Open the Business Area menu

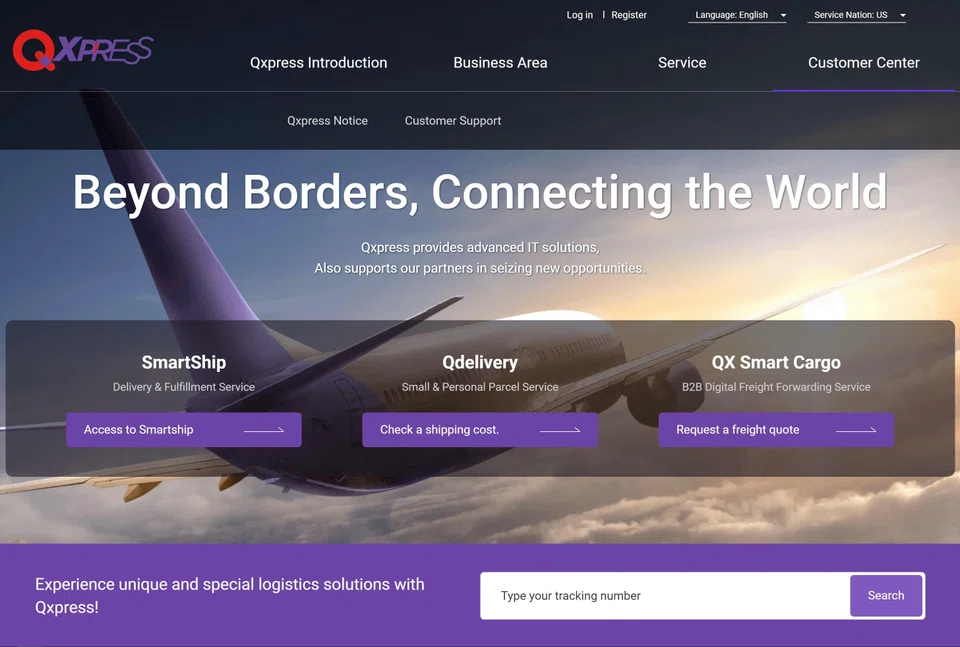click(500, 62)
